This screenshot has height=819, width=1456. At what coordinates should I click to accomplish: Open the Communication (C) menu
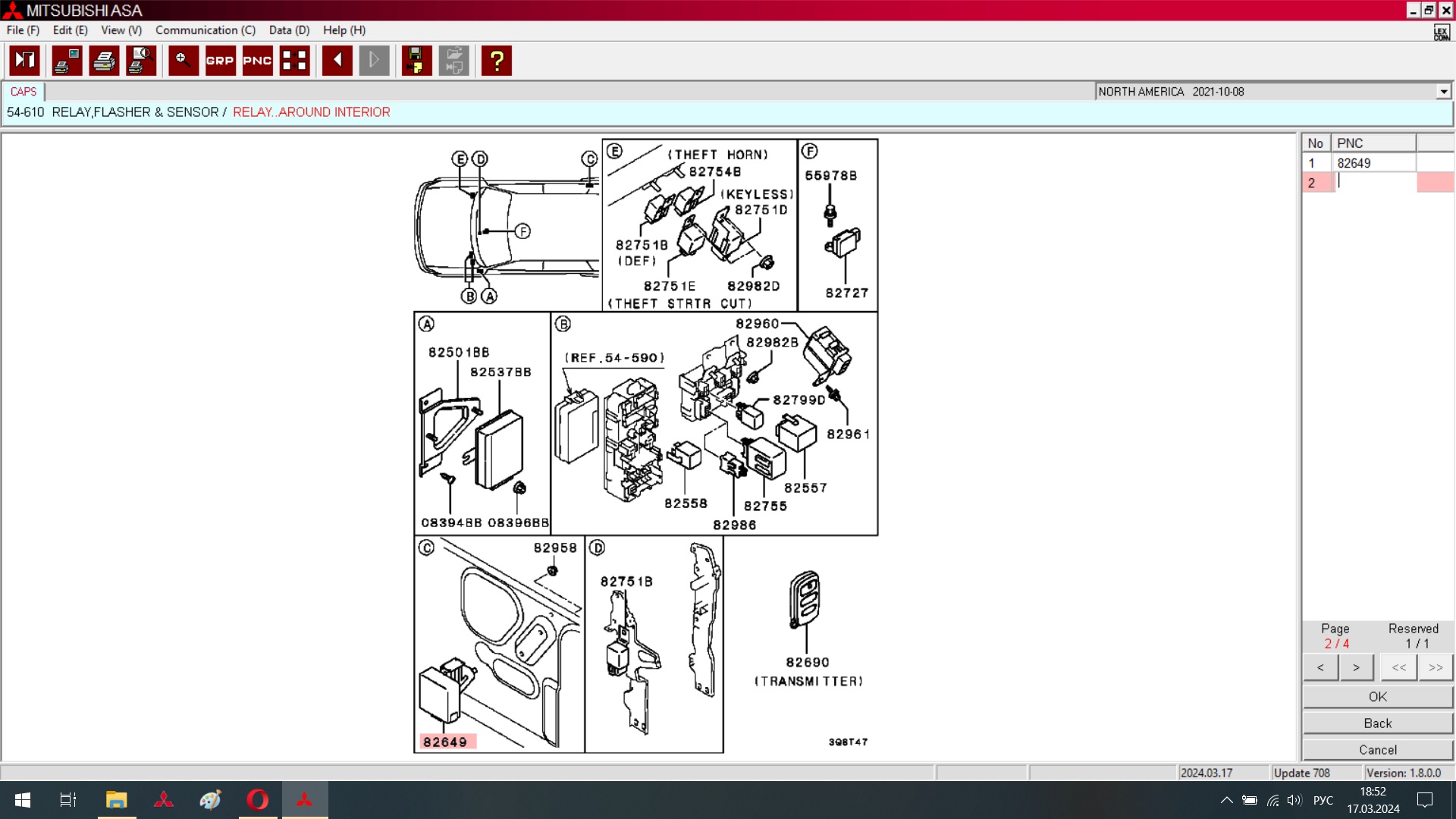pyautogui.click(x=205, y=30)
